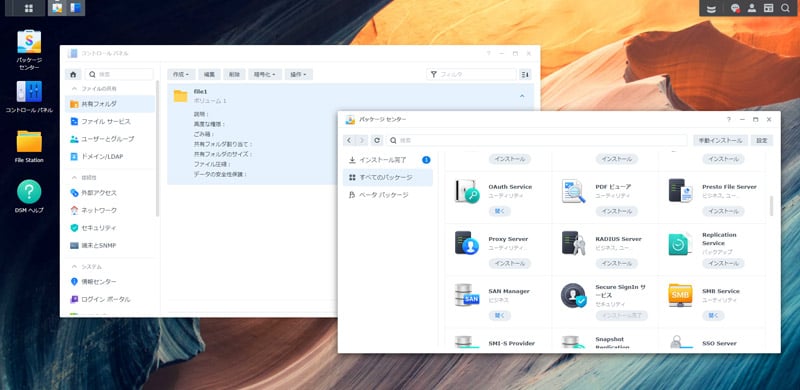Open Package Center help question mark

(x=729, y=119)
